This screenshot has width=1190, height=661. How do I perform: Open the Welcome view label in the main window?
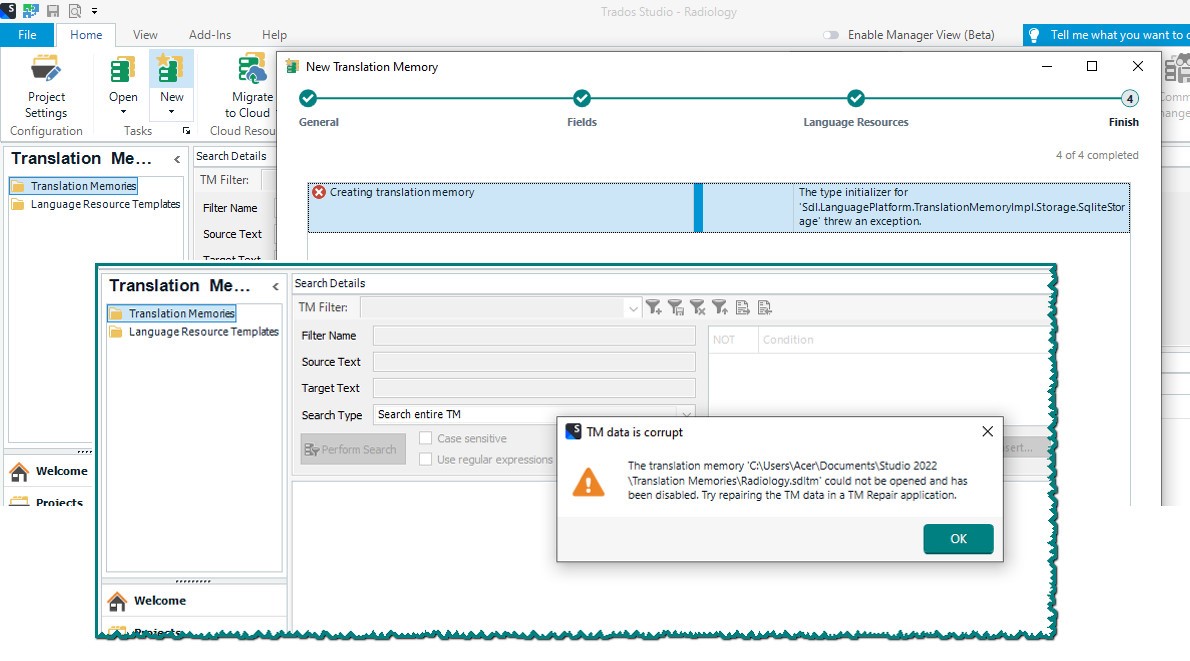pyautogui.click(x=61, y=471)
